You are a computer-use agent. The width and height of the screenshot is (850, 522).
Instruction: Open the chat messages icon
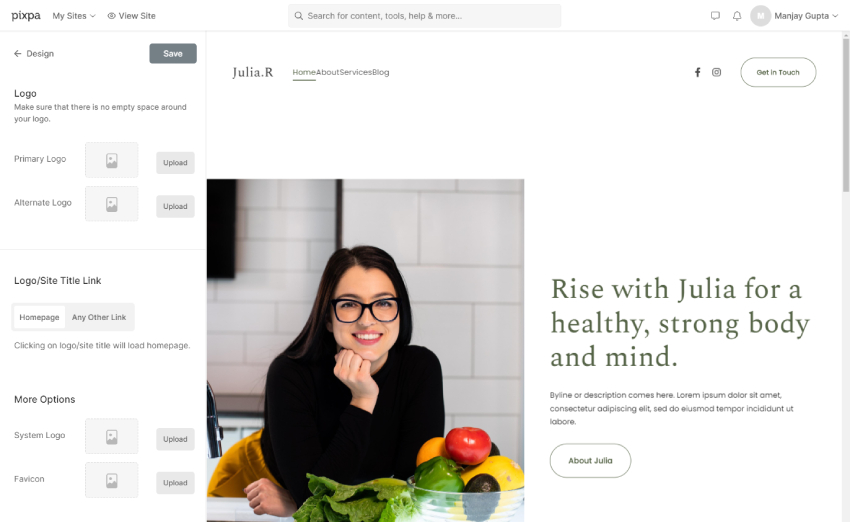pos(715,16)
